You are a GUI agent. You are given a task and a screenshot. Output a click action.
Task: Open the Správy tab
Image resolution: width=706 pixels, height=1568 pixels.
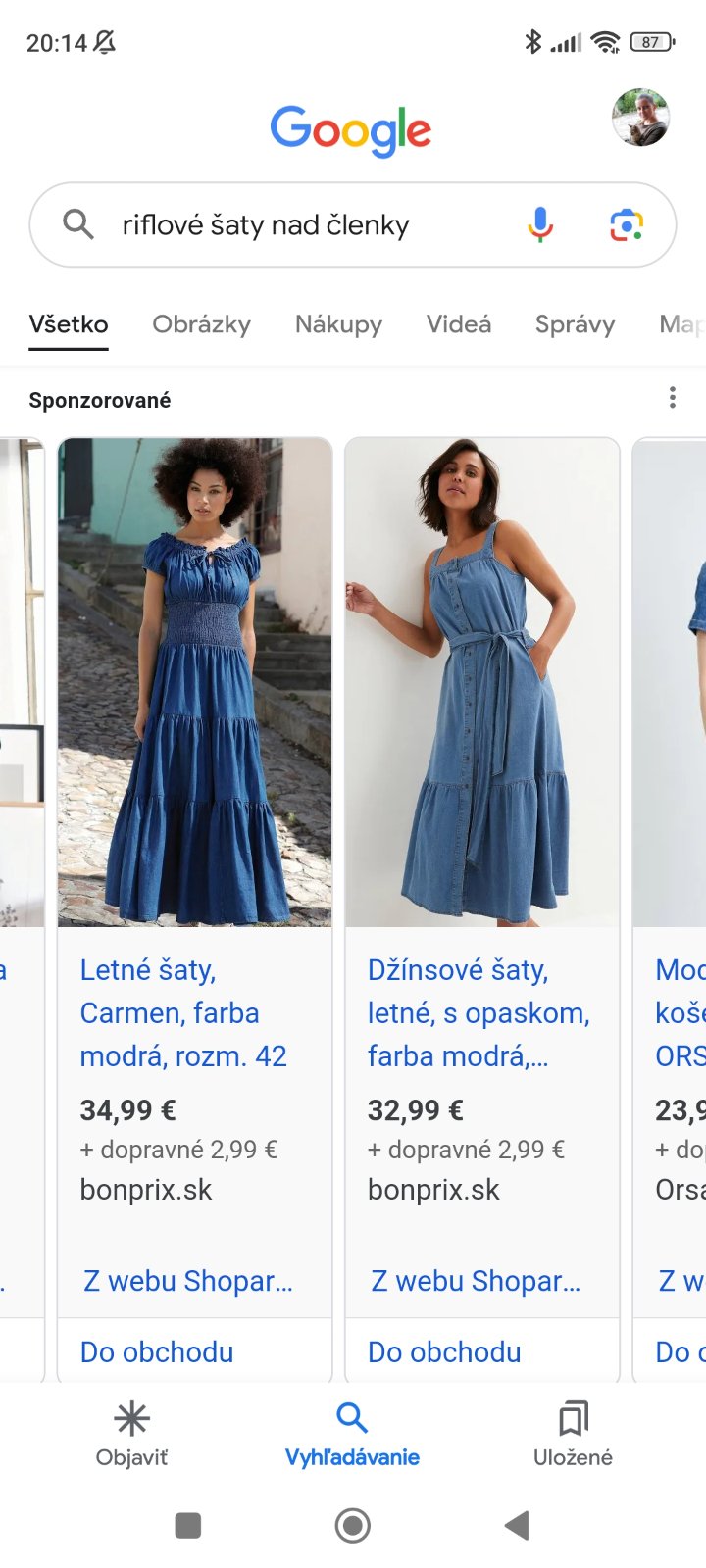[x=575, y=324]
